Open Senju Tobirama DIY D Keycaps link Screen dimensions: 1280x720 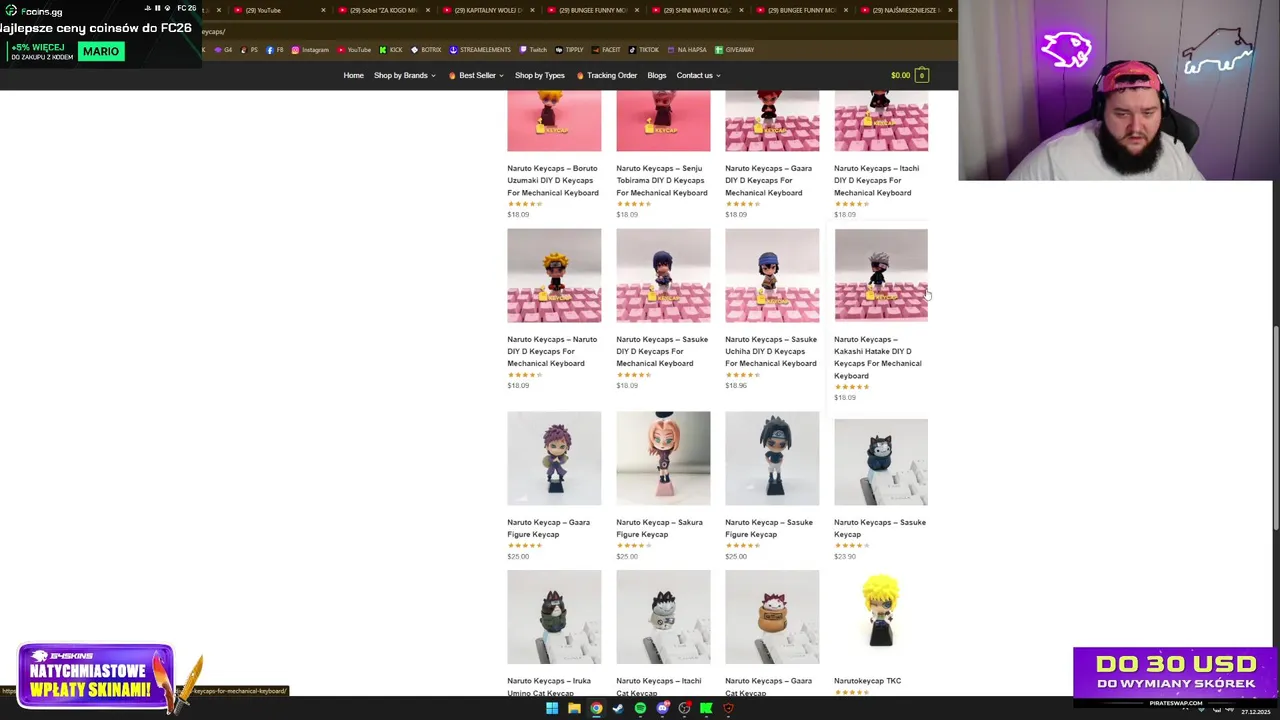click(661, 180)
